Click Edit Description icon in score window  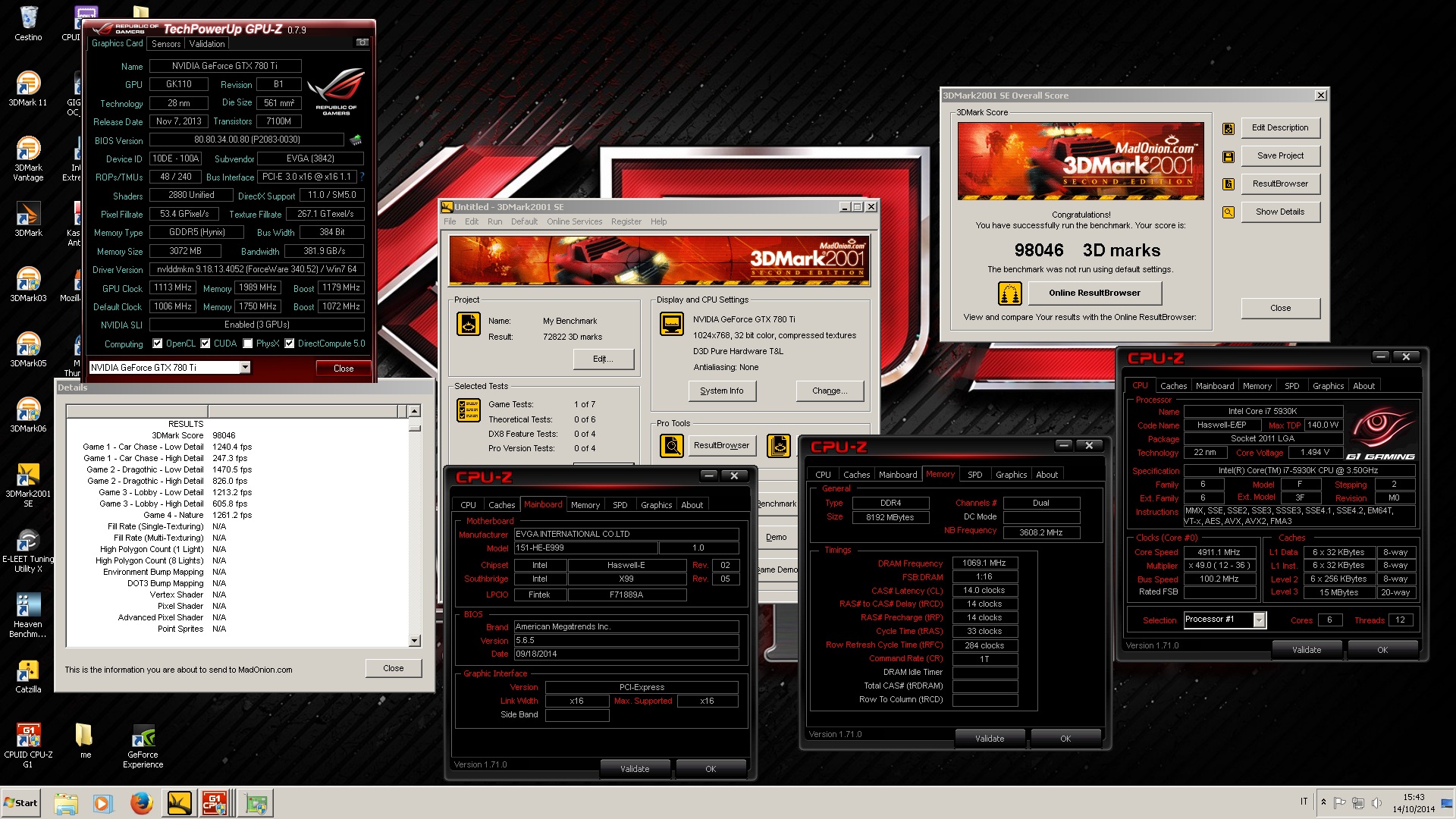tap(1228, 128)
